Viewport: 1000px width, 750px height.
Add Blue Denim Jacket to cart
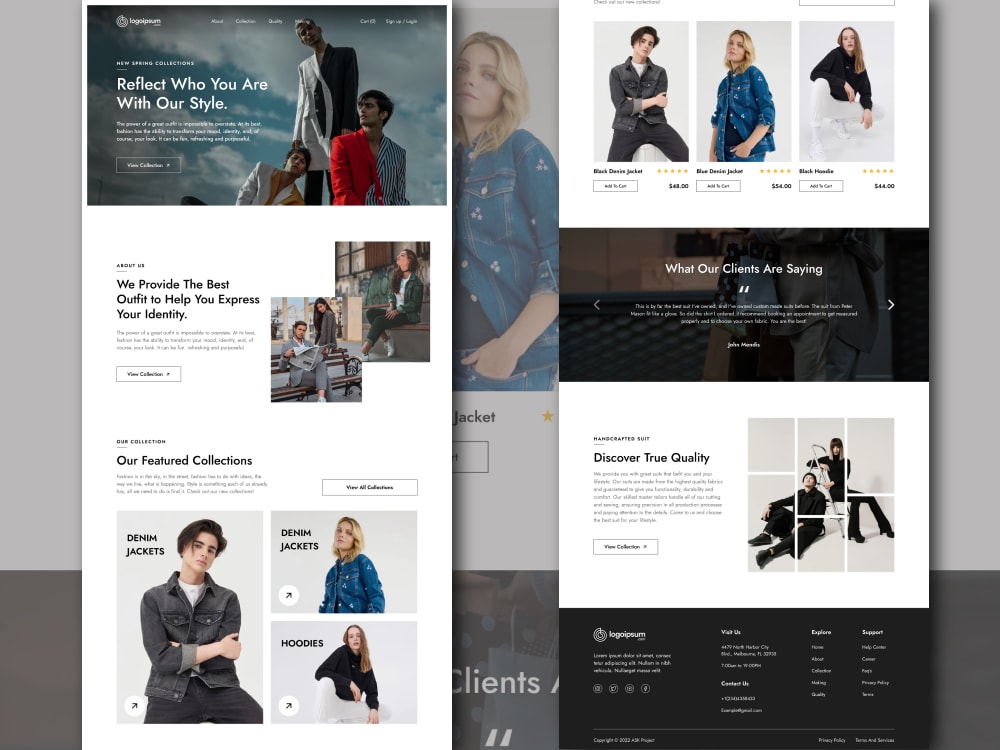(x=718, y=186)
